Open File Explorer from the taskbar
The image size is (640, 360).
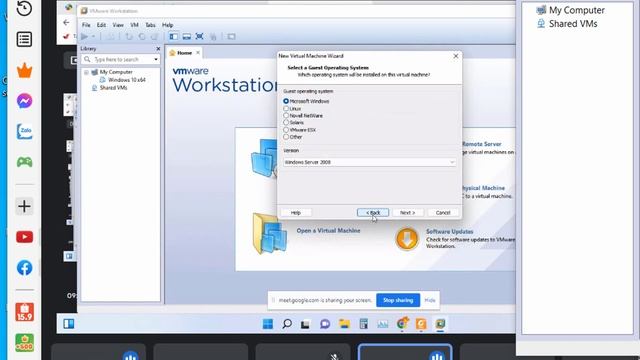pos(344,324)
